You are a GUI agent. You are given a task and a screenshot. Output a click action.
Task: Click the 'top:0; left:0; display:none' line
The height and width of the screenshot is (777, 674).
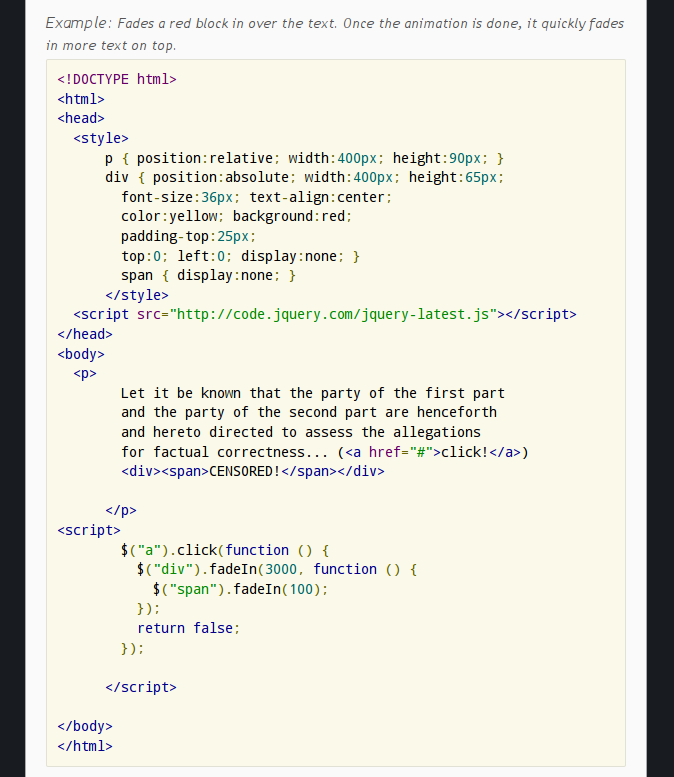tap(240, 256)
